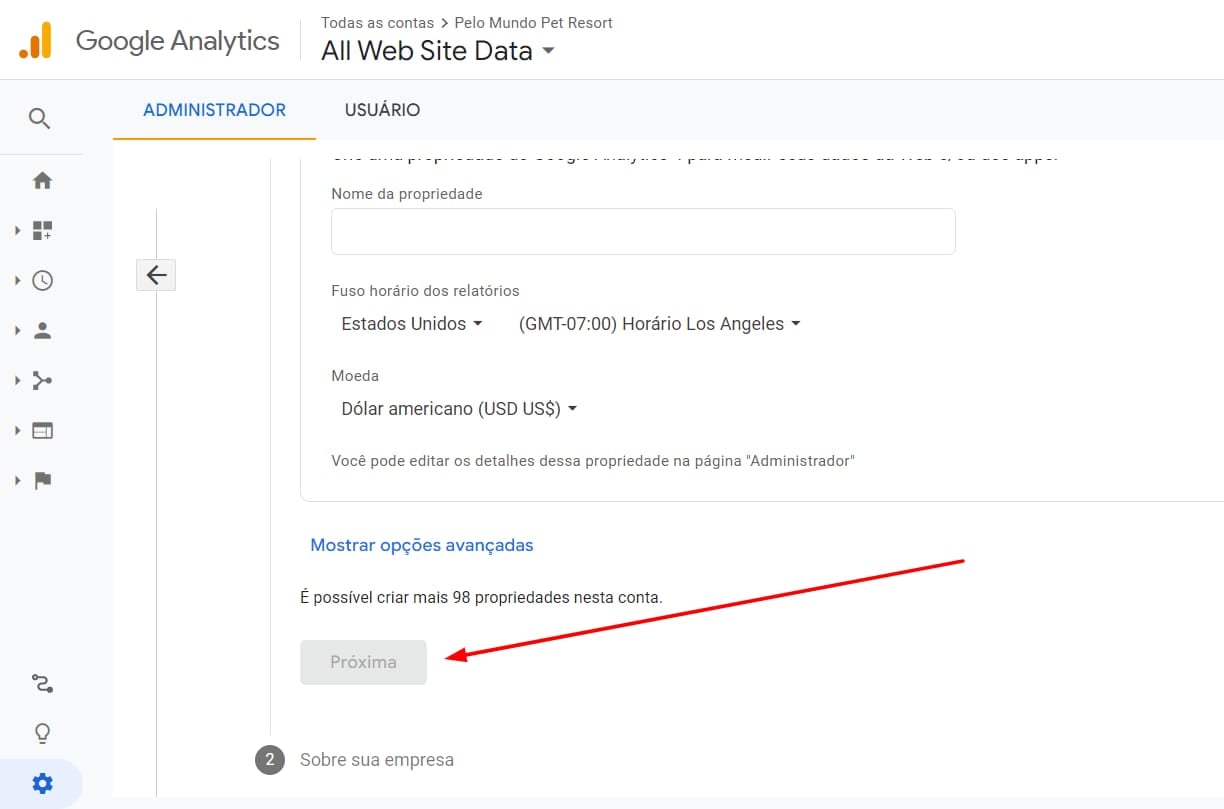
Task: Click the back arrow button
Action: pyautogui.click(x=156, y=275)
